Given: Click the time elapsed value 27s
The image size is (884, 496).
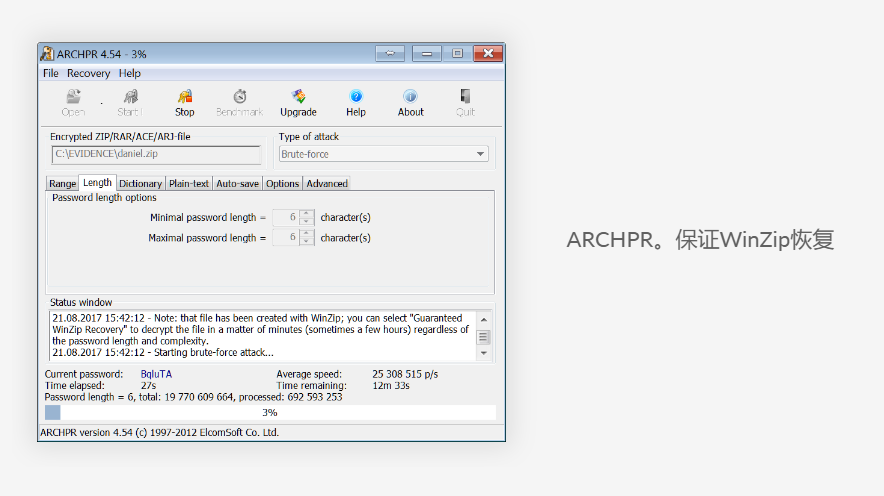Looking at the screenshot, I should (148, 386).
